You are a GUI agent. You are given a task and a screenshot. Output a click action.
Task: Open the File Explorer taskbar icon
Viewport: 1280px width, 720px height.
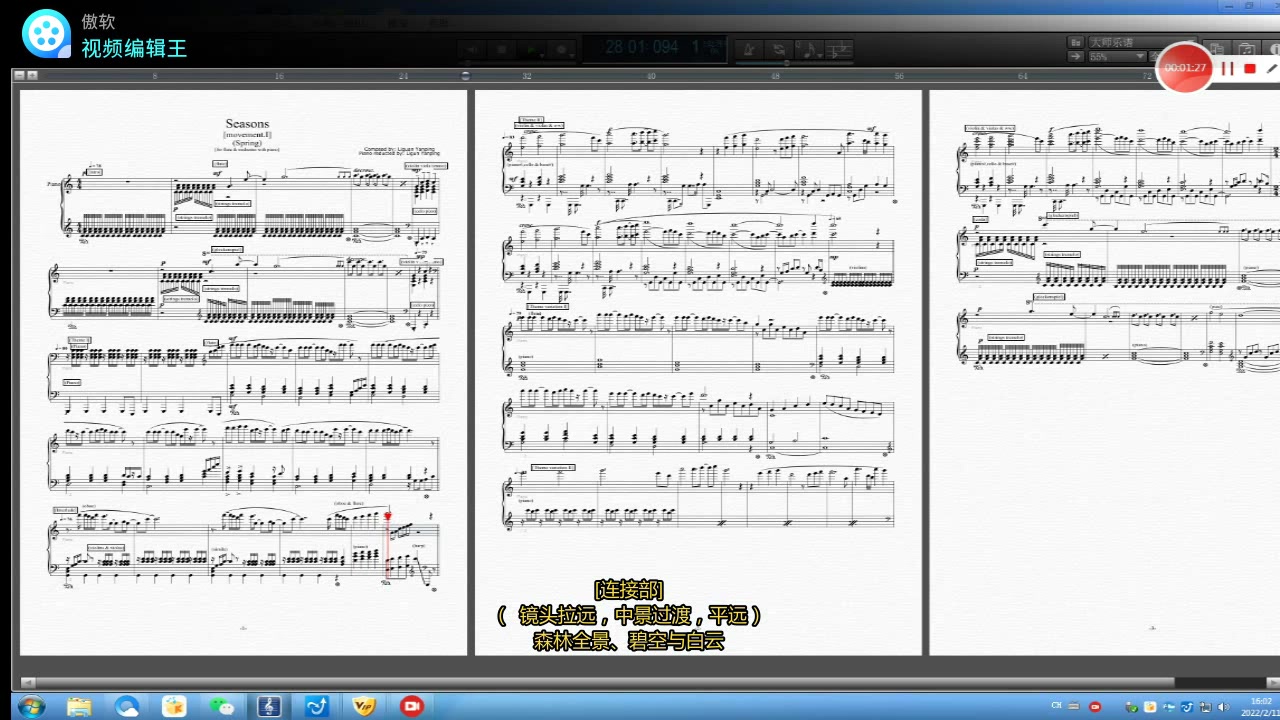pos(79,706)
